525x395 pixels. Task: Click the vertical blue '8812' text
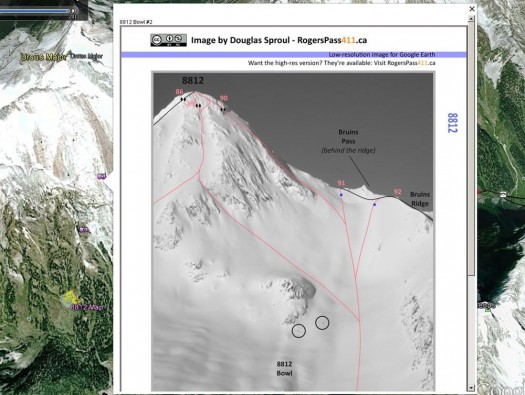coord(452,123)
